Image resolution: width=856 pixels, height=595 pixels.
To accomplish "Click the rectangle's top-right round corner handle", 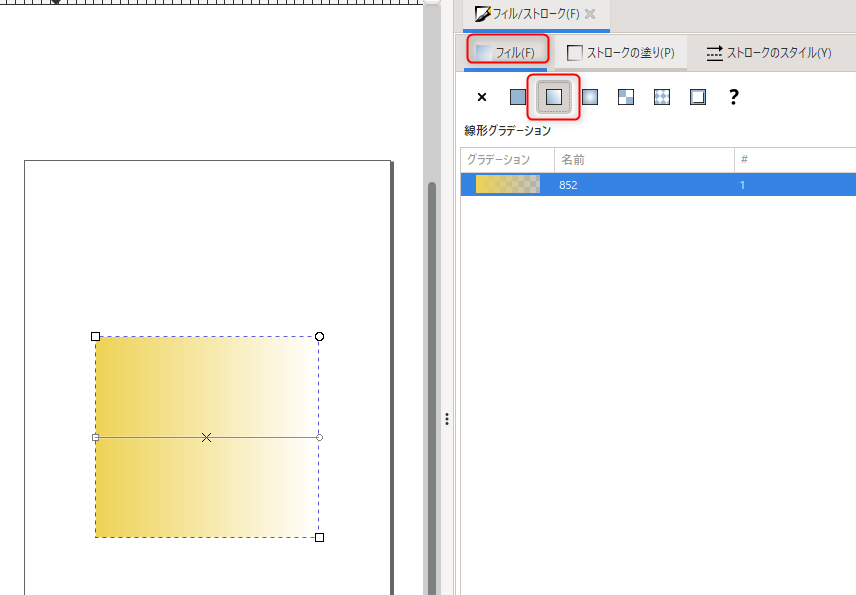I will [x=319, y=336].
